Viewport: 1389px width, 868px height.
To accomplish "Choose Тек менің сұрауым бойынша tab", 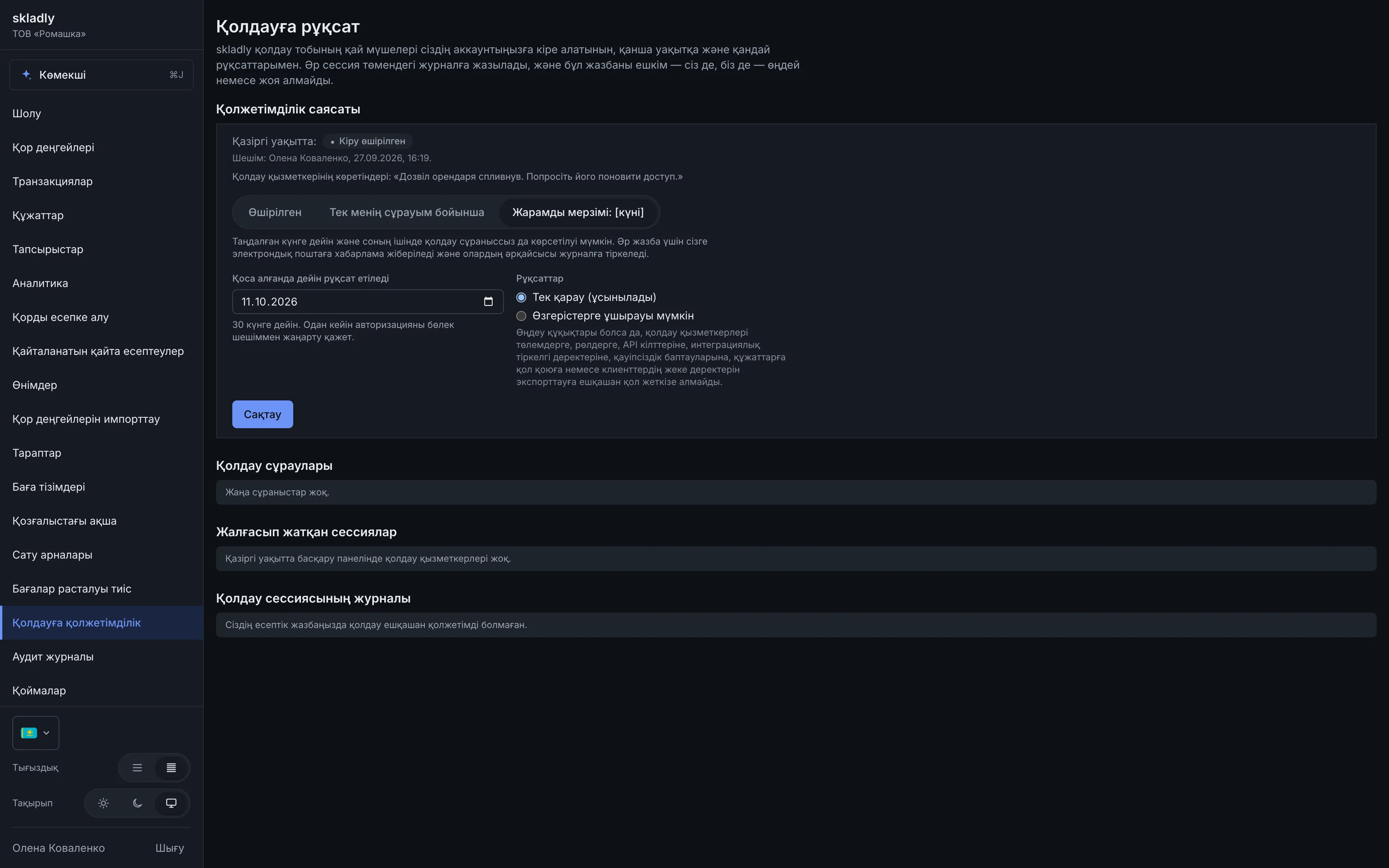I will point(407,213).
